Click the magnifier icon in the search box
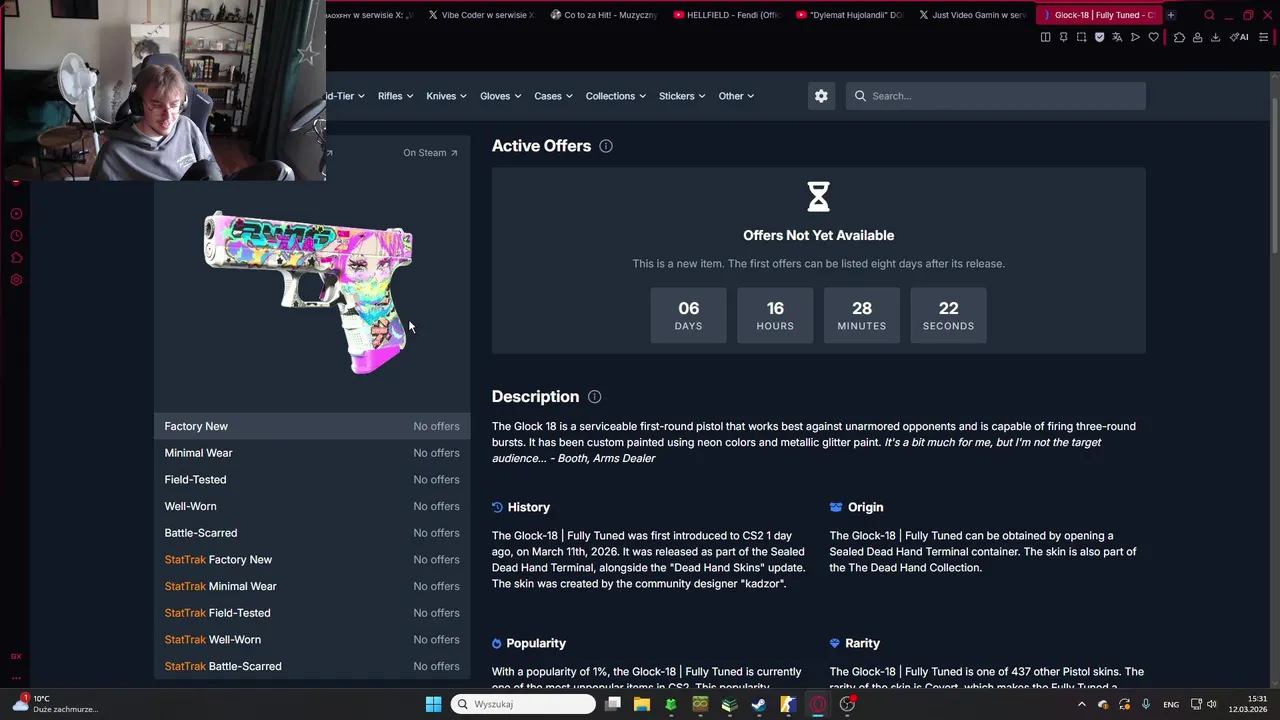 (x=860, y=96)
